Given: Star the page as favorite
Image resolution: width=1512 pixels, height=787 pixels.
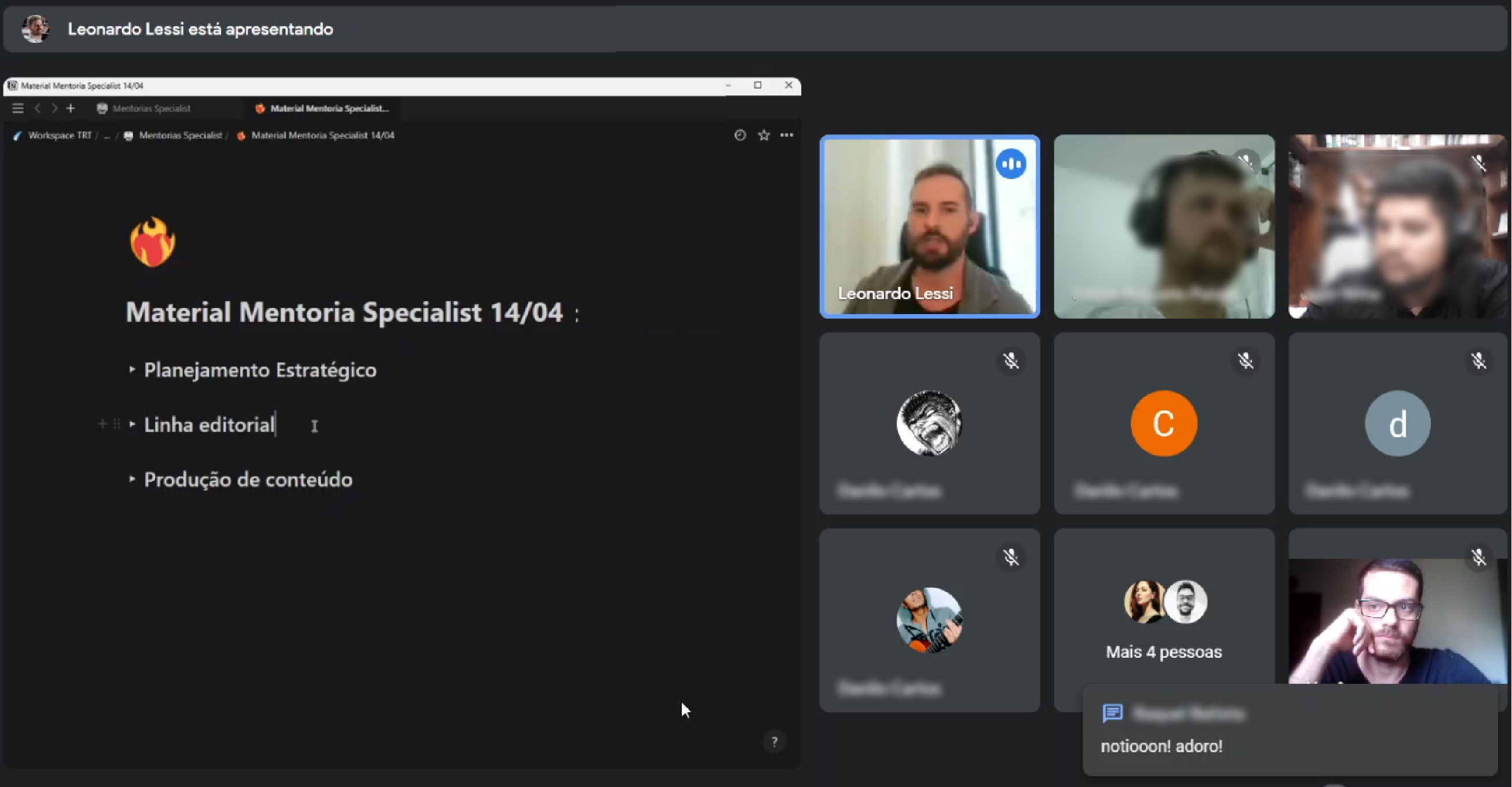Looking at the screenshot, I should tap(763, 135).
